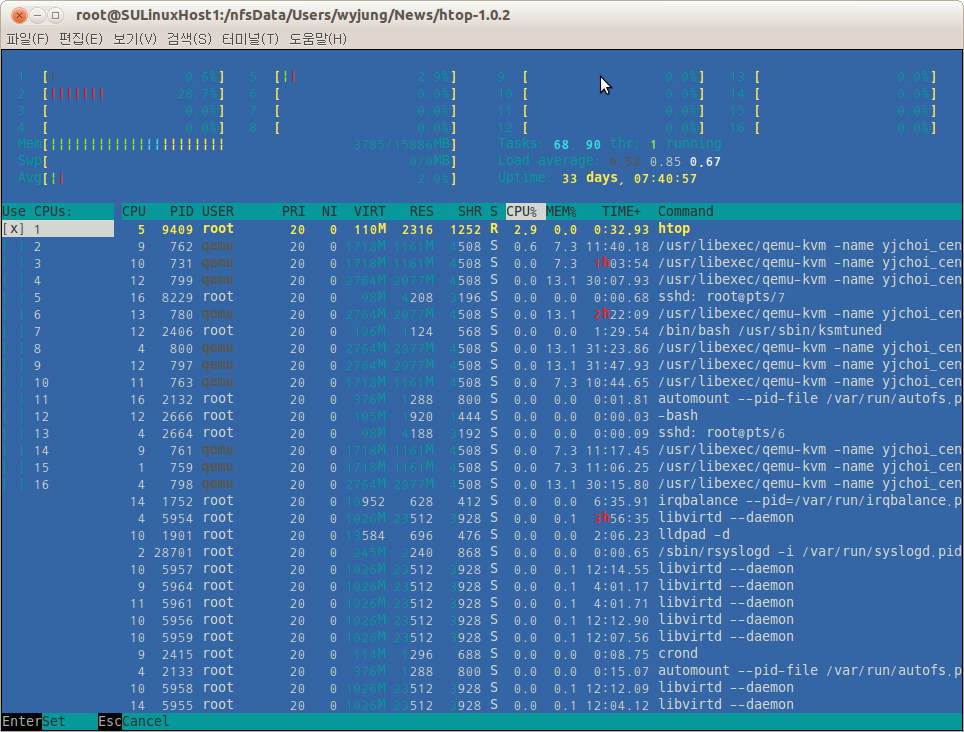Select the htop process row
This screenshot has height=732, width=964.
point(542,229)
